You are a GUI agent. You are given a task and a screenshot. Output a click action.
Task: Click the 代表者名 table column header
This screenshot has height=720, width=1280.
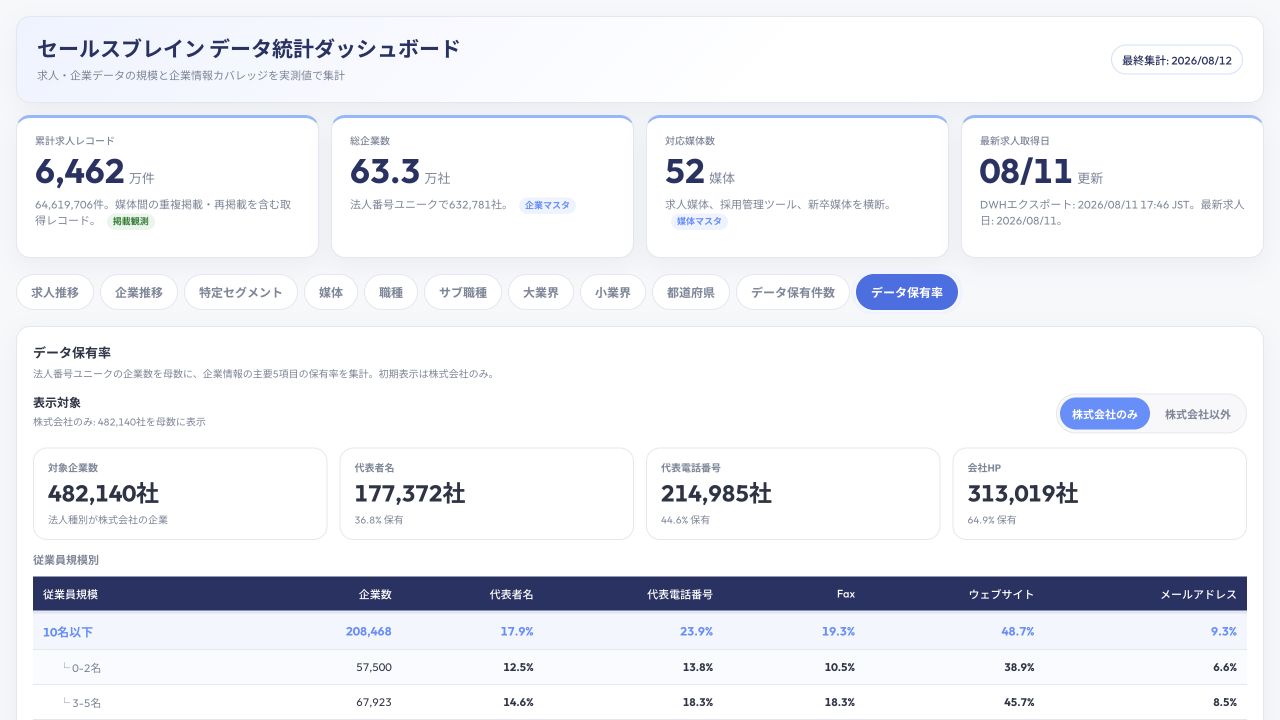click(x=511, y=594)
